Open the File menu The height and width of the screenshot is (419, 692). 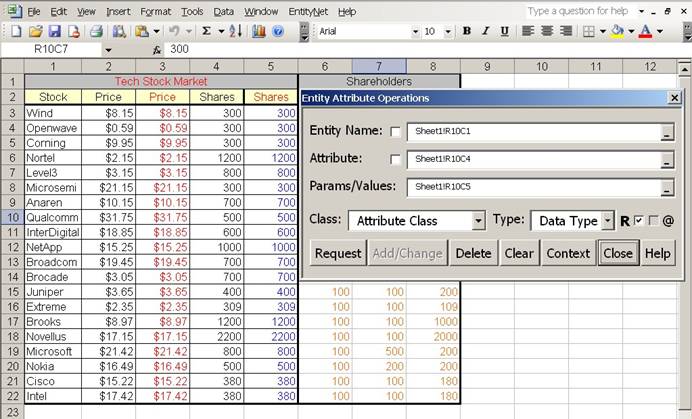click(34, 12)
